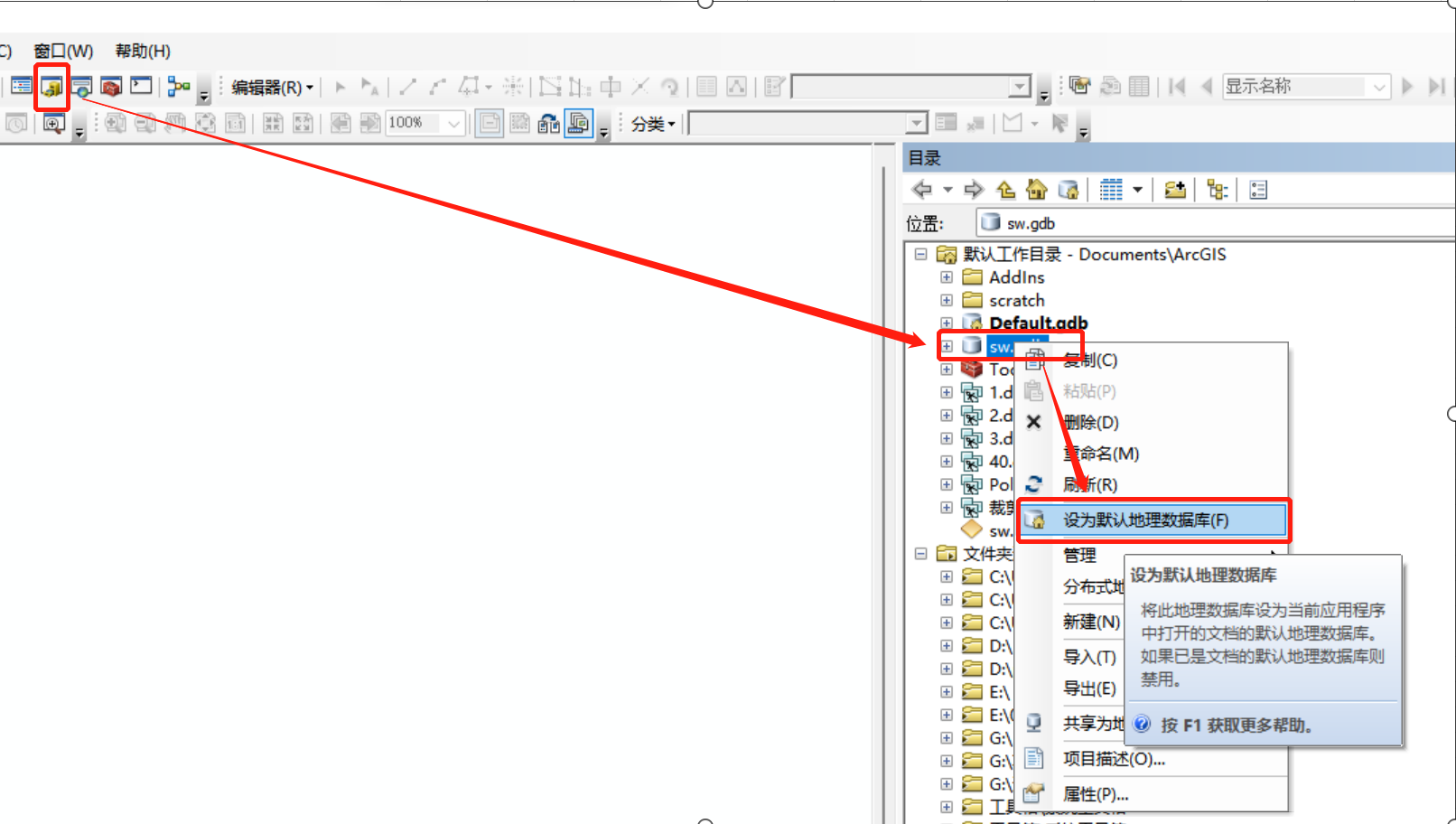1456x824 pixels.
Task: Open the 帮助(H) menu
Action: (143, 51)
